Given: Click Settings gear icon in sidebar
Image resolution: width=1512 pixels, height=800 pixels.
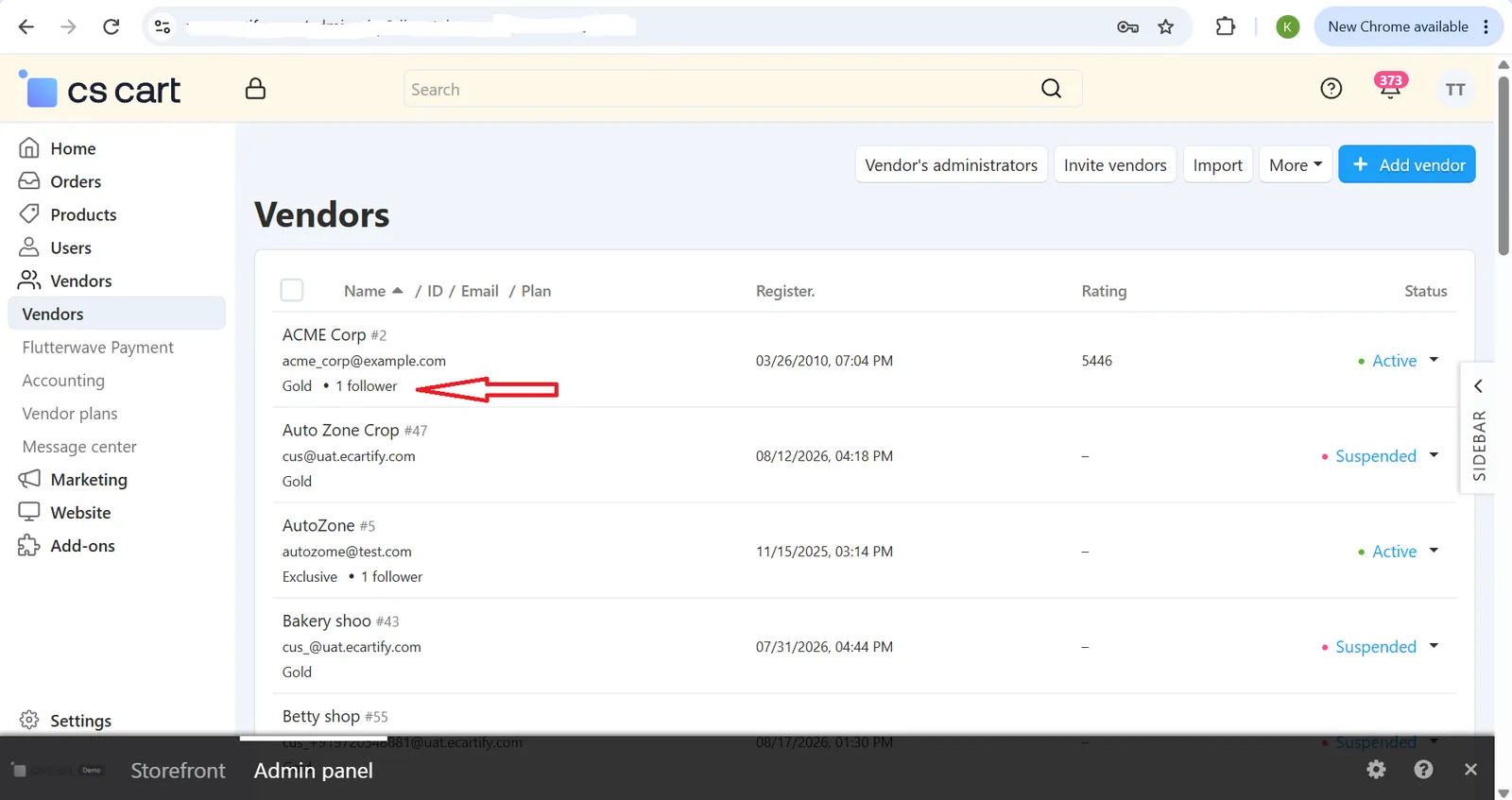Looking at the screenshot, I should coord(29,720).
